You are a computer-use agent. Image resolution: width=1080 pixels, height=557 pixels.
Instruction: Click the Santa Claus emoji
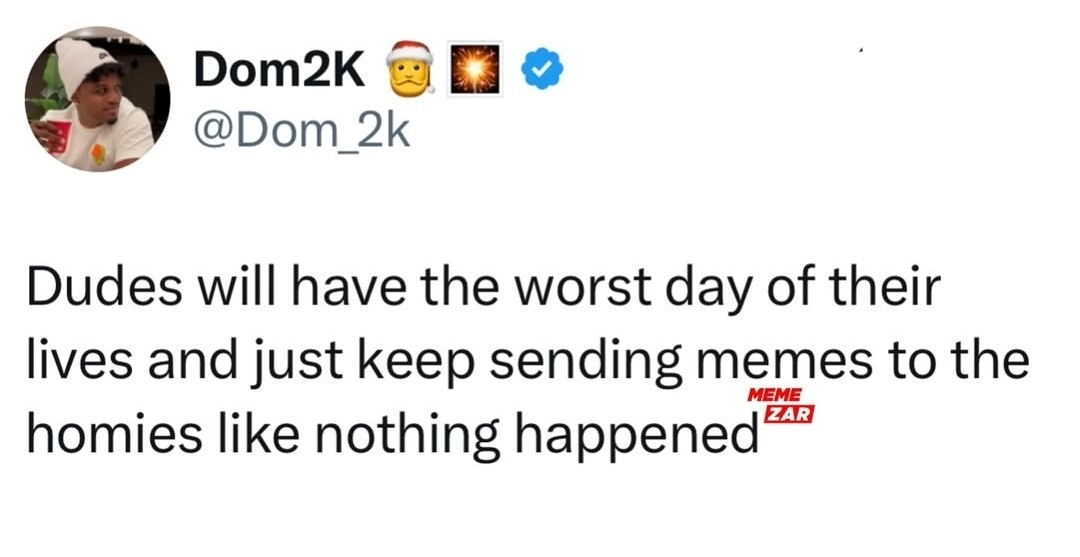(409, 67)
